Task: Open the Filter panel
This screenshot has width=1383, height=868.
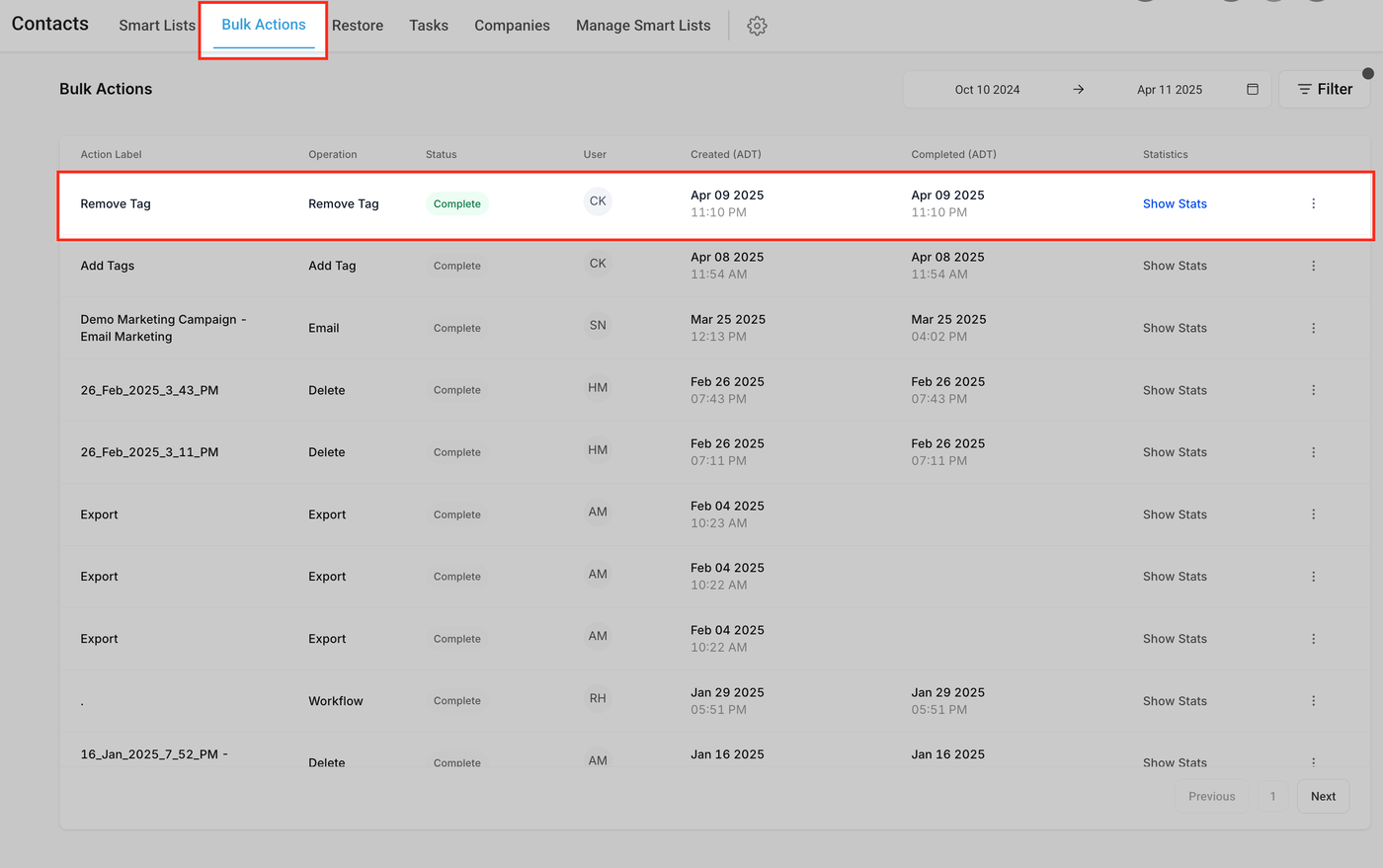Action: 1324,89
